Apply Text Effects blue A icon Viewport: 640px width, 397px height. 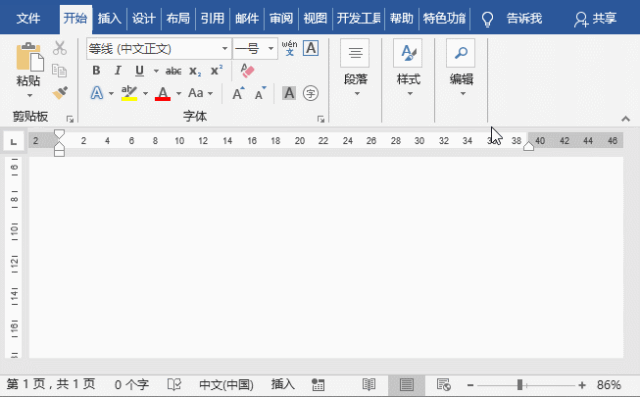point(97,93)
